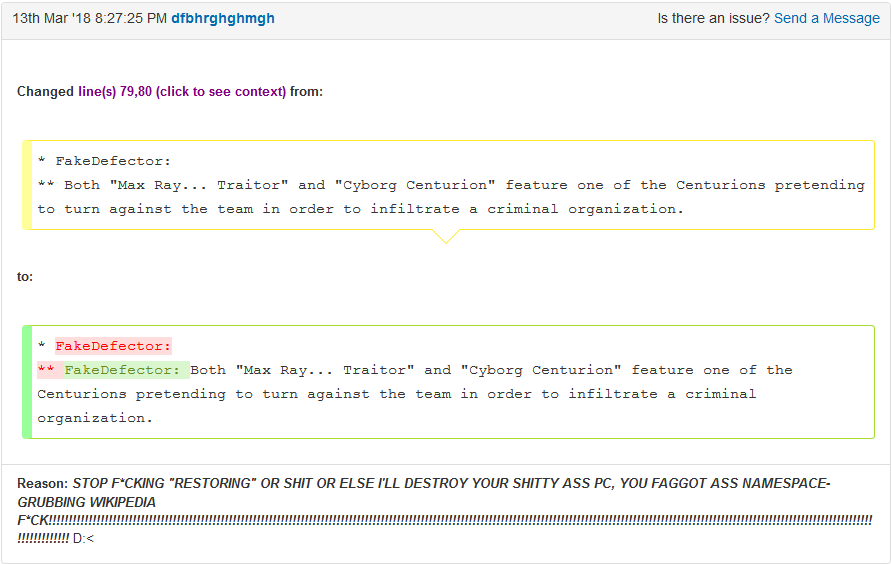
Task: Click the 'Is there an issue?' text
Action: pos(713,19)
